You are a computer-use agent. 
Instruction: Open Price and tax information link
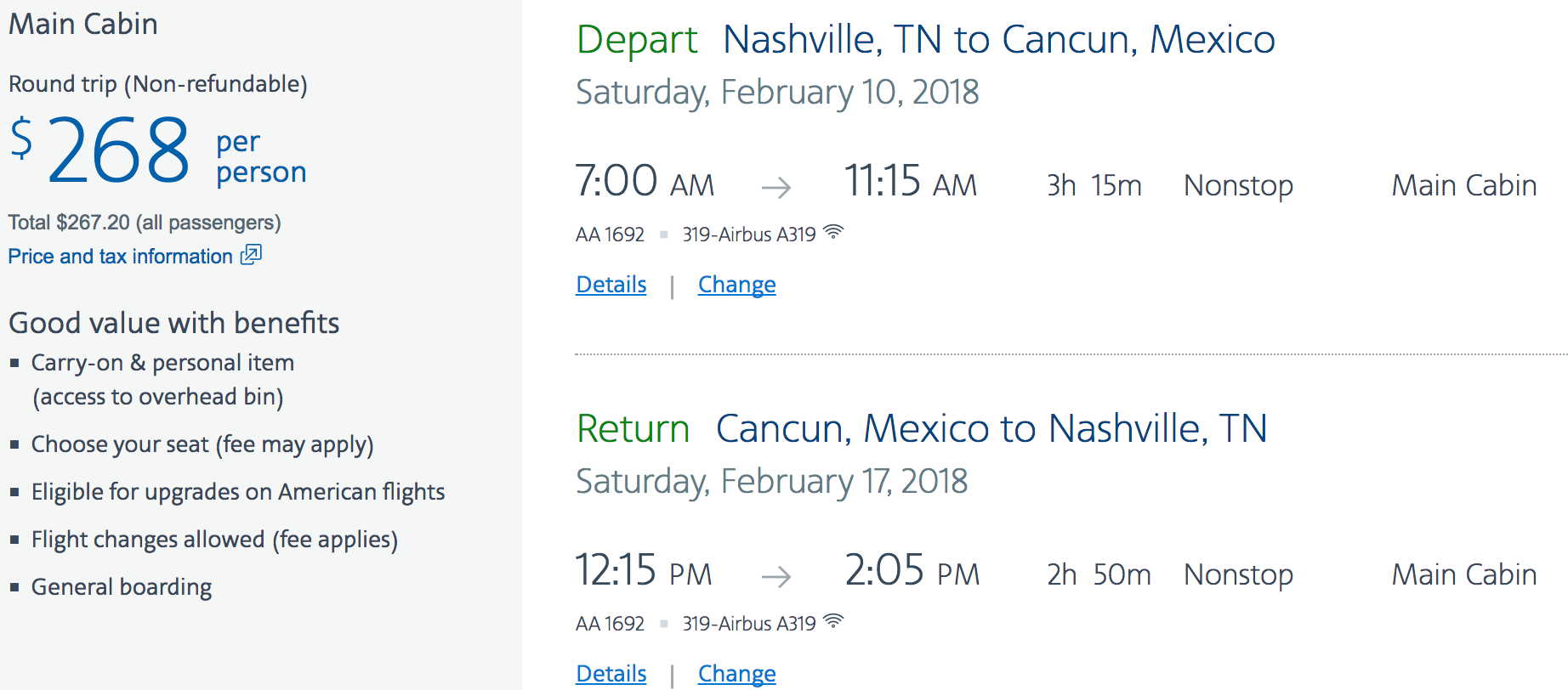tap(121, 257)
